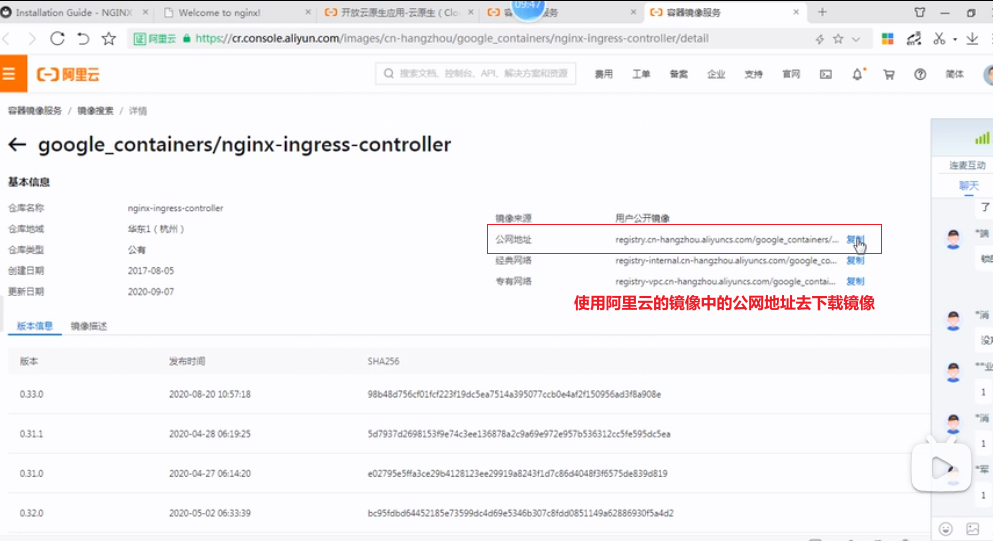993x541 pixels.
Task: Open the 支持 top menu
Action: click(x=753, y=74)
